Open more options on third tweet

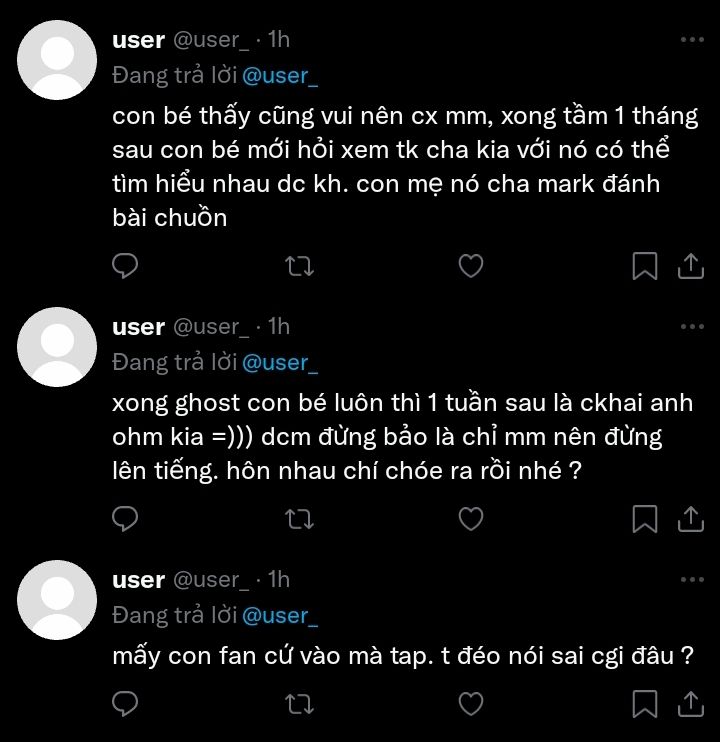coord(691,579)
